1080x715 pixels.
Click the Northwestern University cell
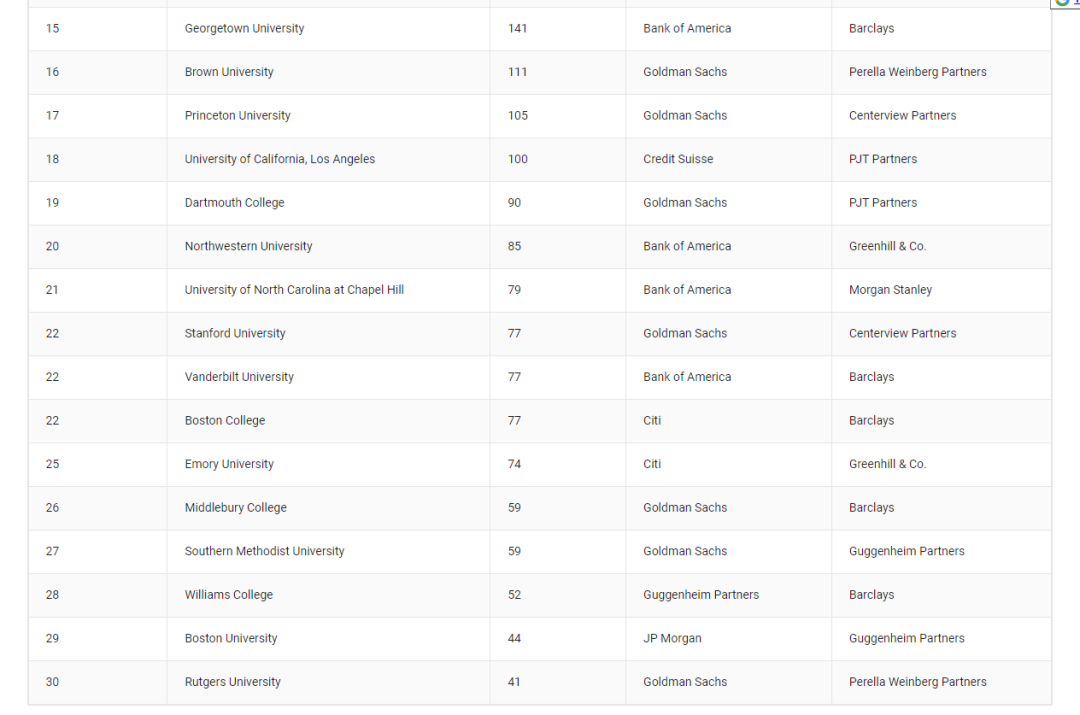click(x=248, y=246)
